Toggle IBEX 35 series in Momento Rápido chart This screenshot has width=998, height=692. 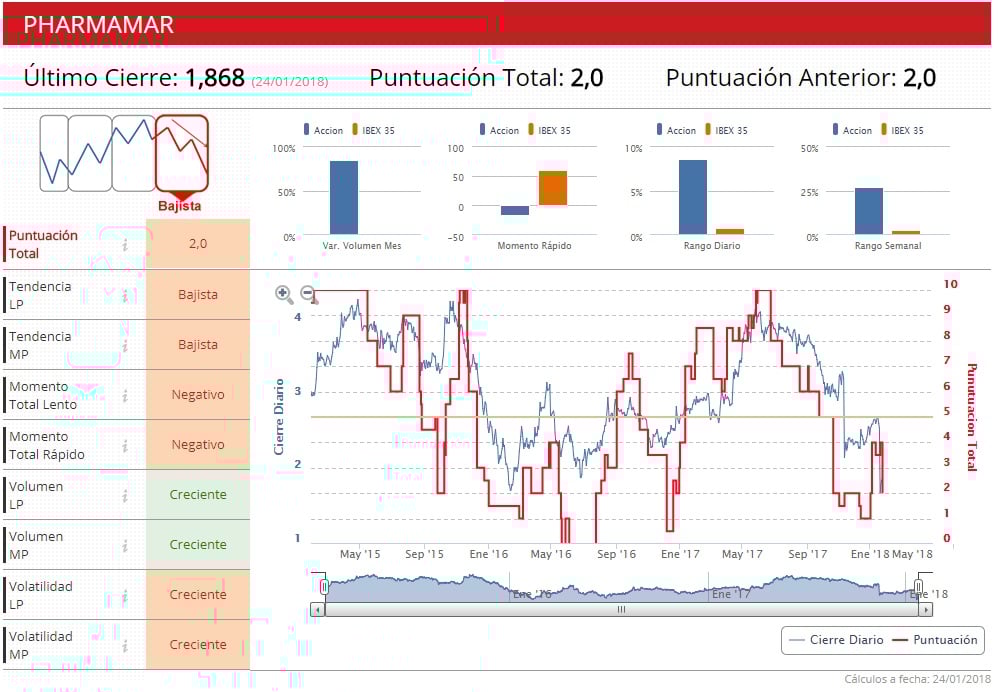click(x=549, y=130)
